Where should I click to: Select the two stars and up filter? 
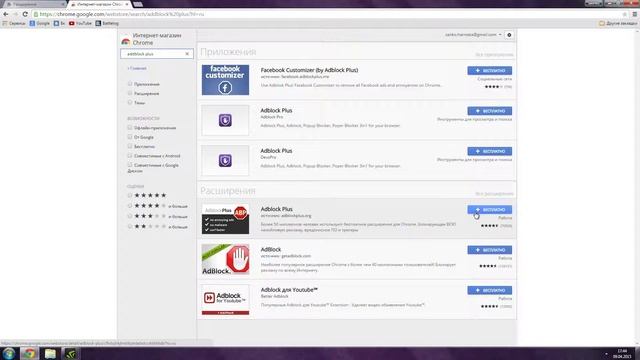(130, 226)
